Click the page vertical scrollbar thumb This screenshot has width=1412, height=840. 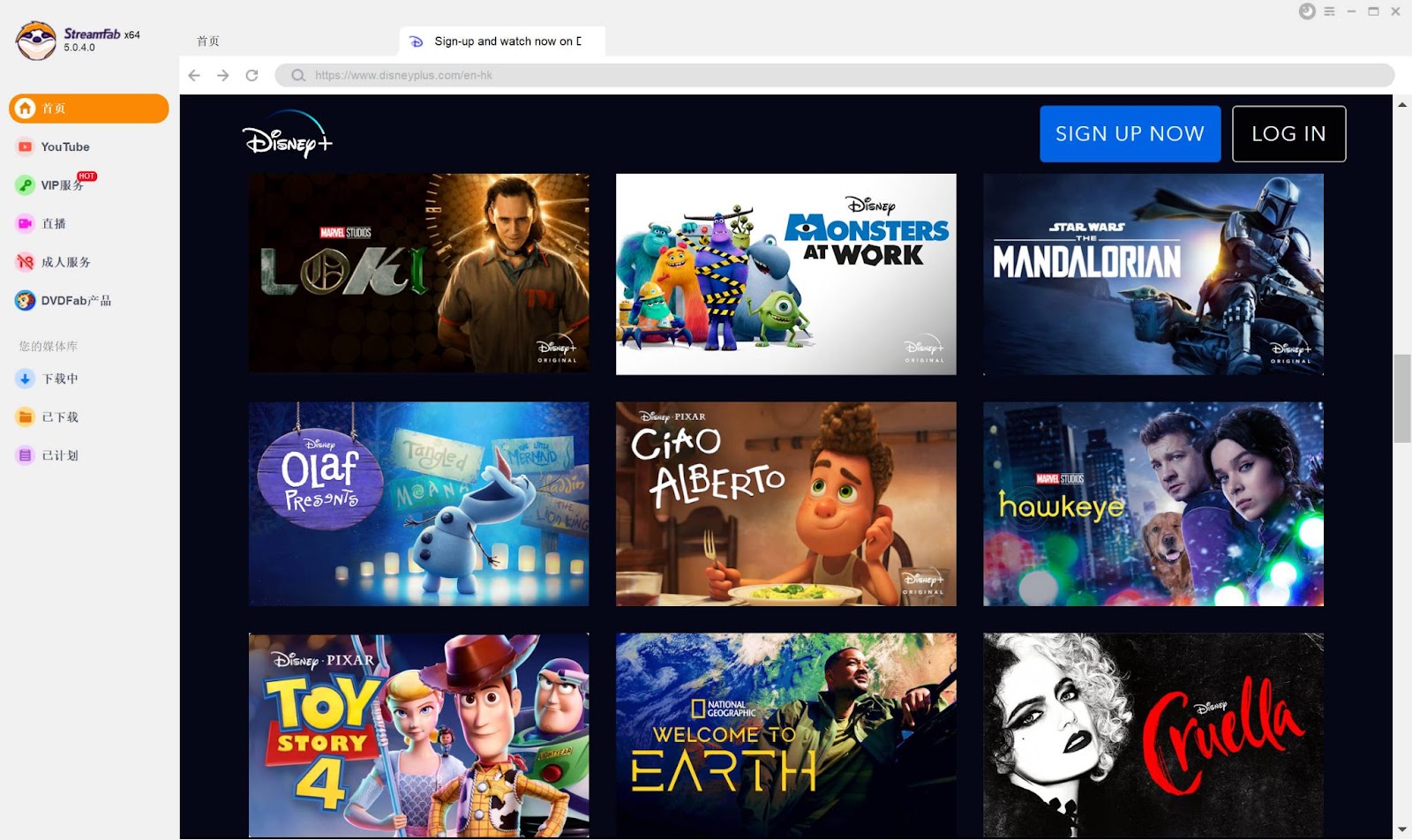tap(1402, 399)
